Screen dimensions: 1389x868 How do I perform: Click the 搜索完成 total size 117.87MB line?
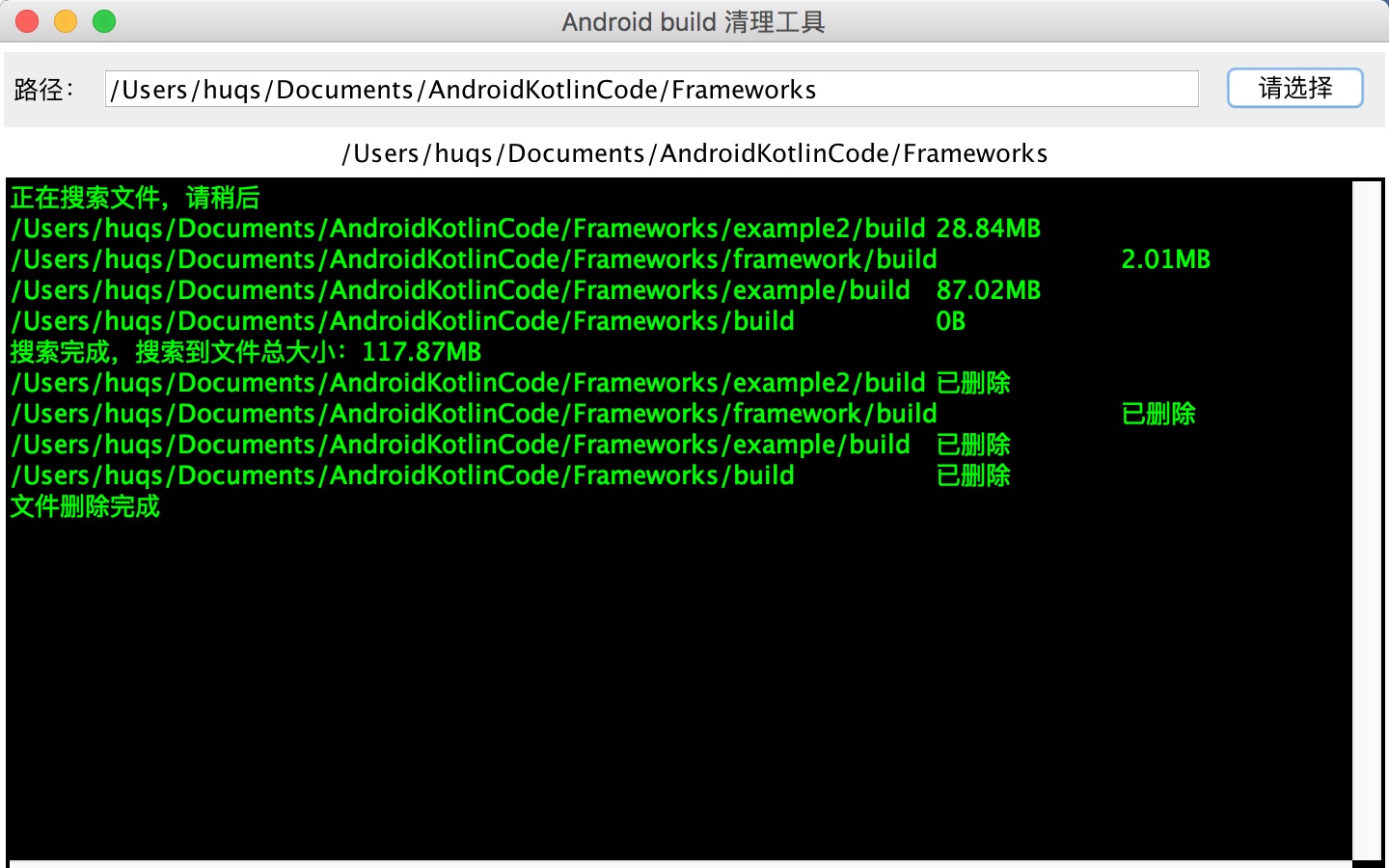tap(246, 352)
